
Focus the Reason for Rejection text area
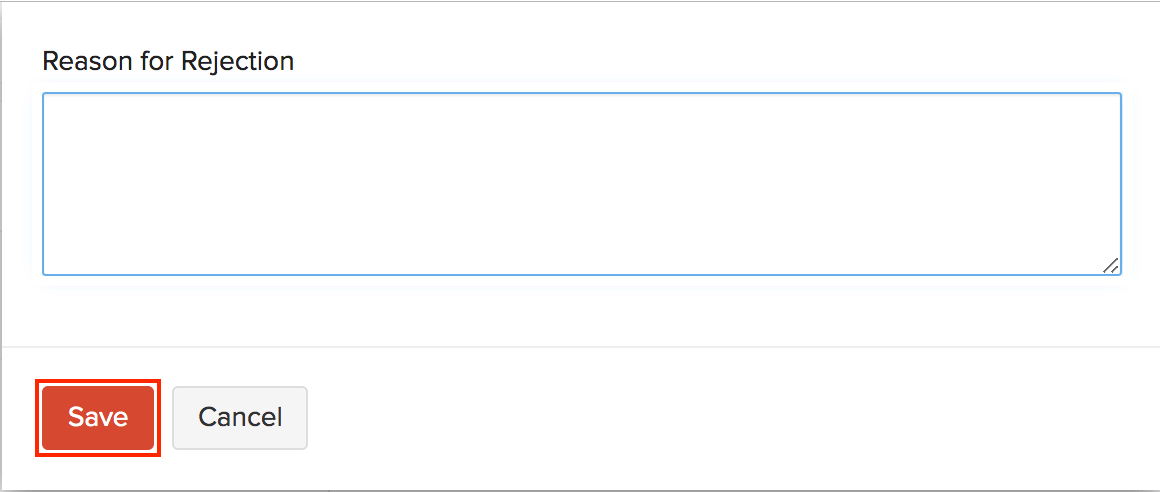[581, 184]
